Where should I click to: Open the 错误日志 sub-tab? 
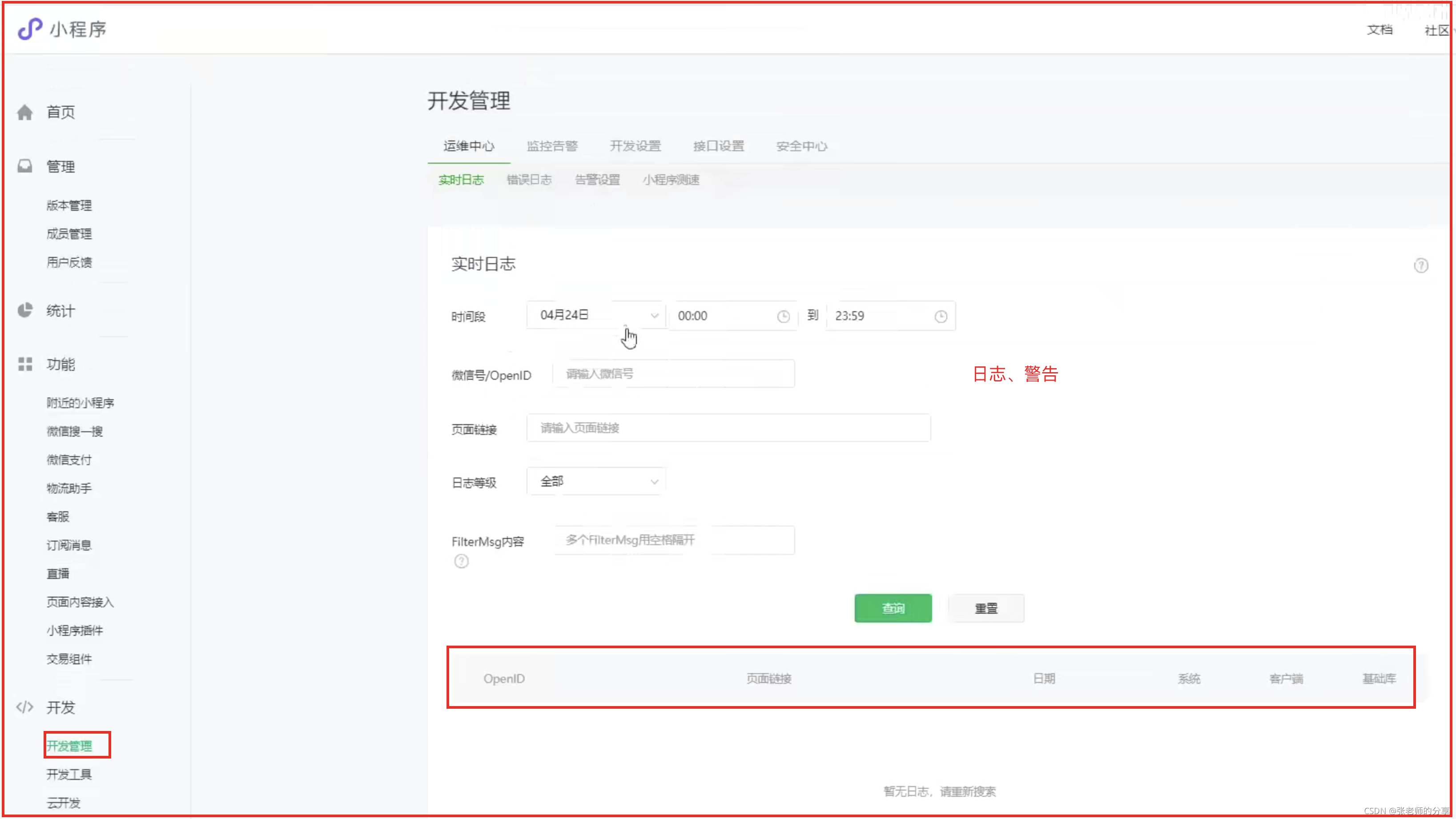(x=528, y=180)
